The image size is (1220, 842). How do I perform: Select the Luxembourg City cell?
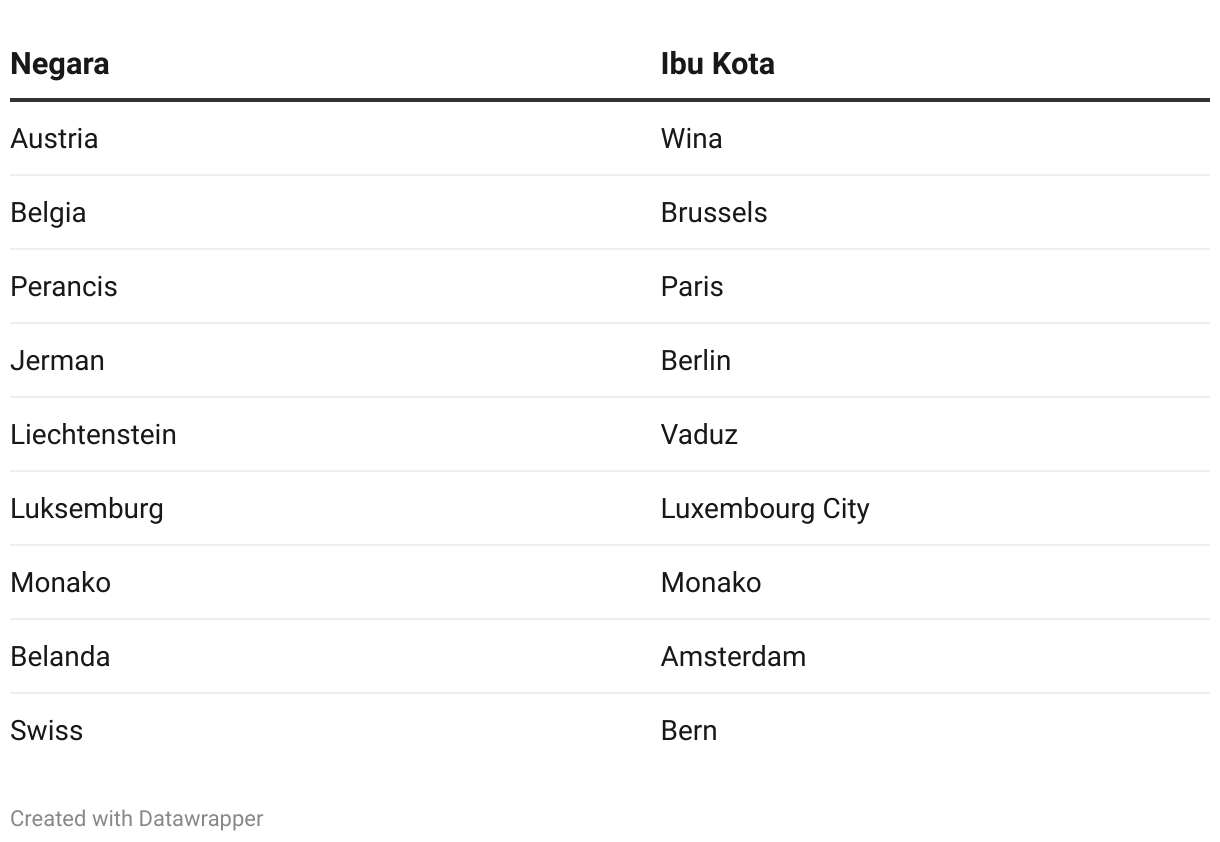click(765, 508)
